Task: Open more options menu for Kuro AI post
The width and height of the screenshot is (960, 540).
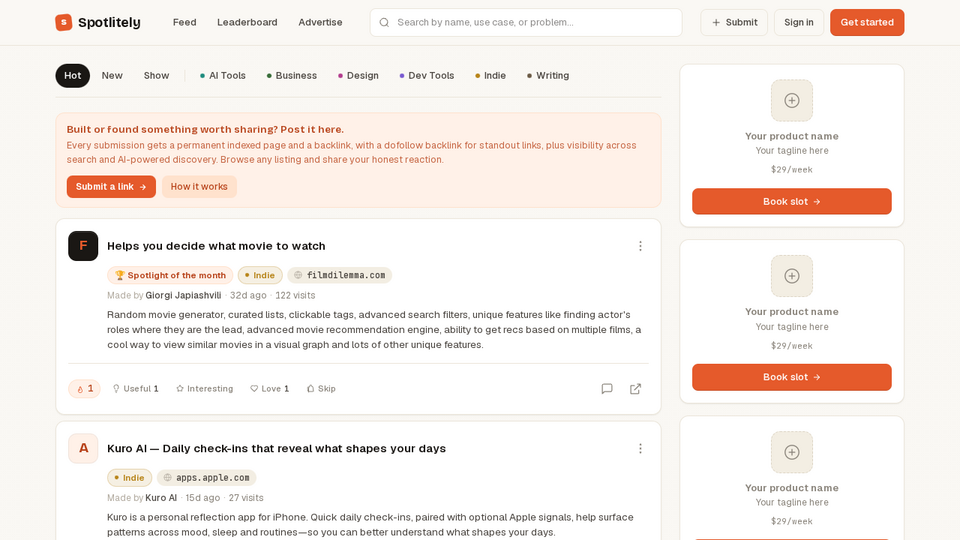Action: [640, 449]
